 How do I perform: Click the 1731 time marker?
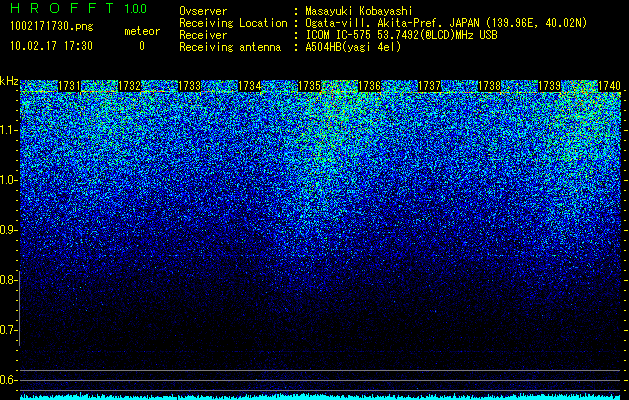[x=69, y=86]
